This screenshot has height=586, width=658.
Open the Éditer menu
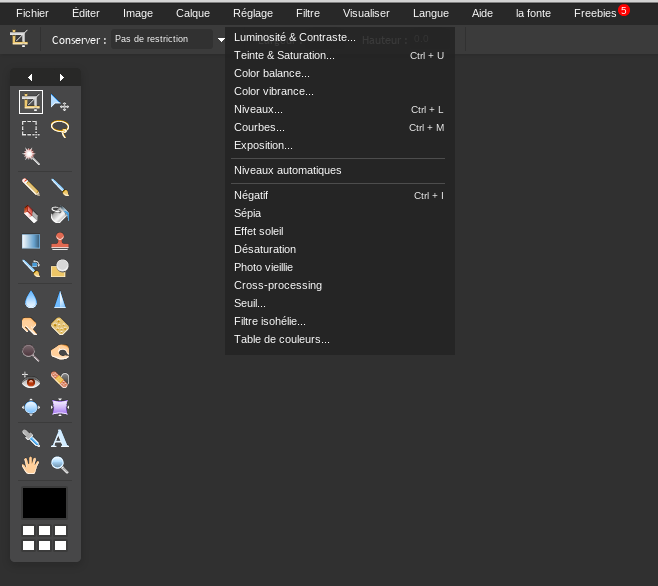(86, 13)
